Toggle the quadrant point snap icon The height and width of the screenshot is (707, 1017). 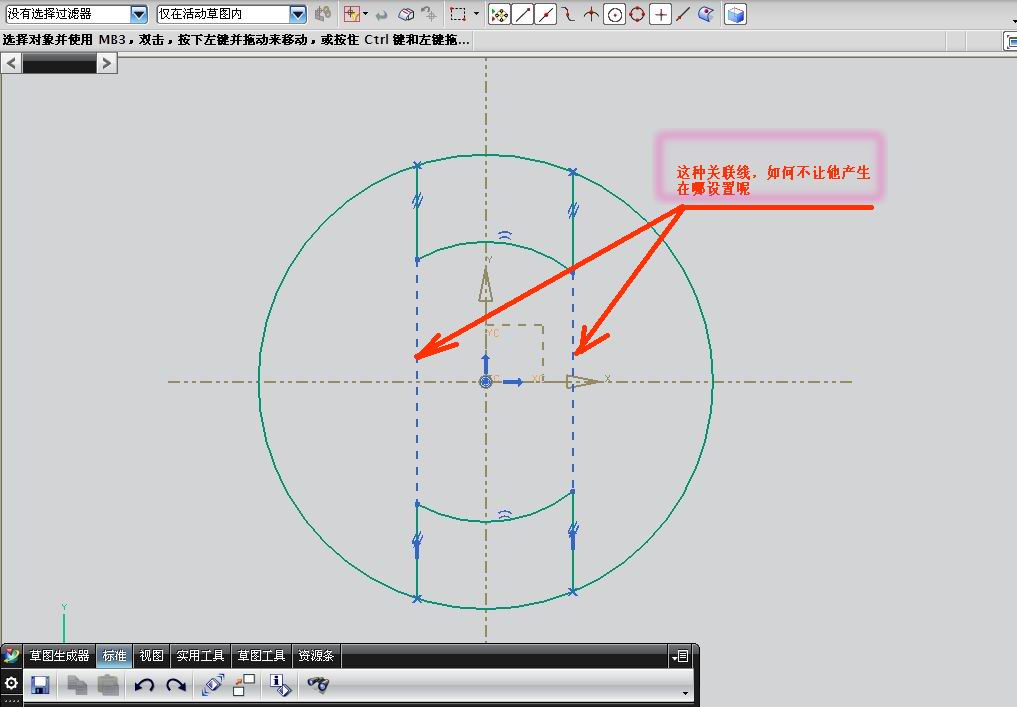pos(637,14)
